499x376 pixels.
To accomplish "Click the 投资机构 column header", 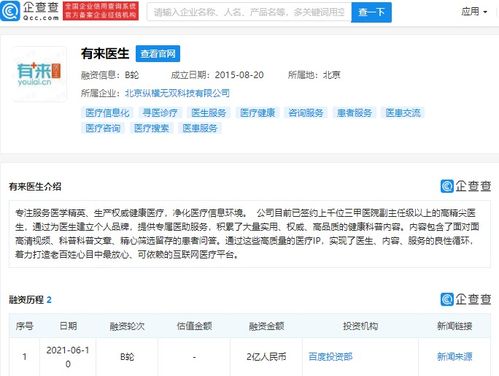I will tap(360, 326).
